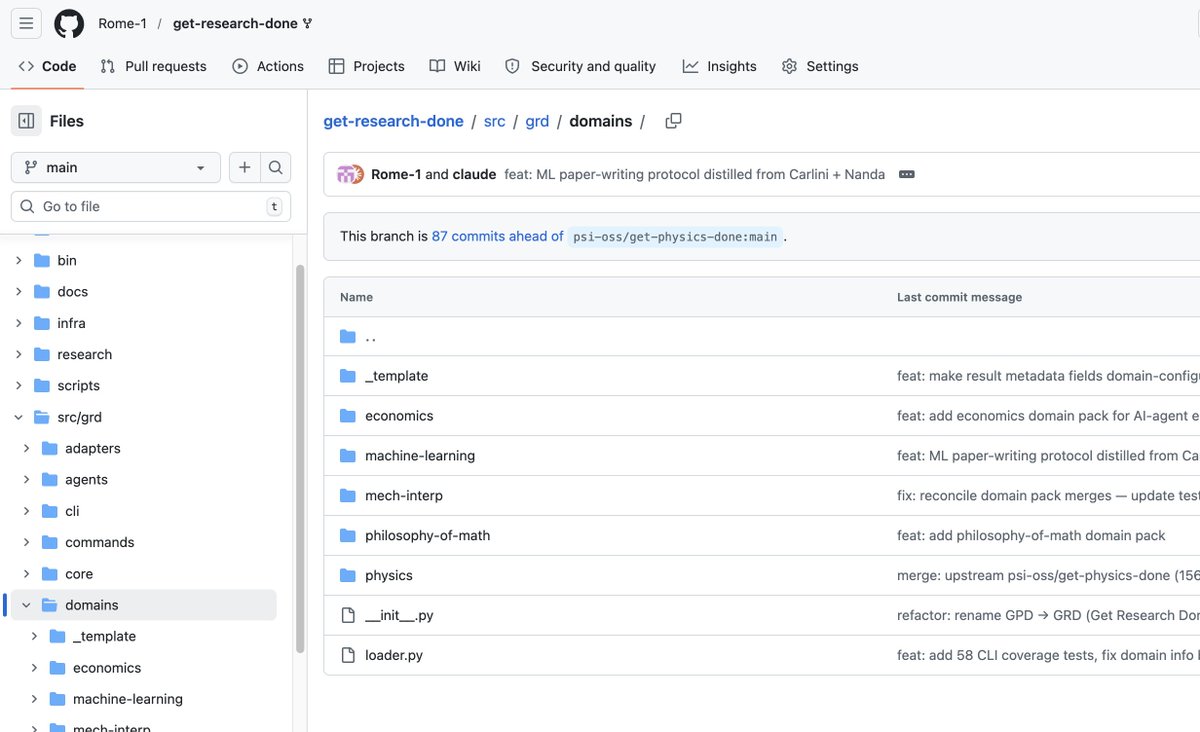Open get-research-done repository link in header
The width and height of the screenshot is (1200, 732).
point(235,23)
